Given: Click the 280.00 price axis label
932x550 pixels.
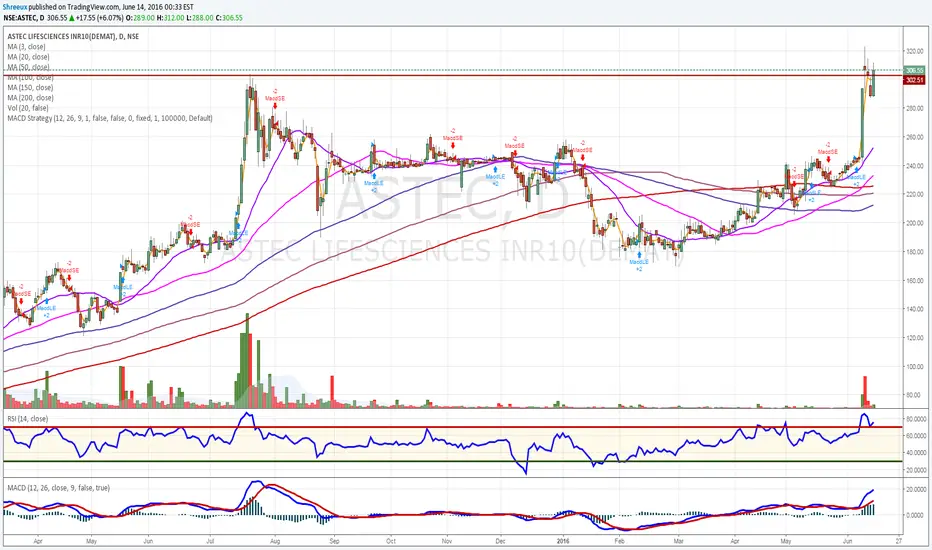Looking at the screenshot, I should pyautogui.click(x=914, y=108).
